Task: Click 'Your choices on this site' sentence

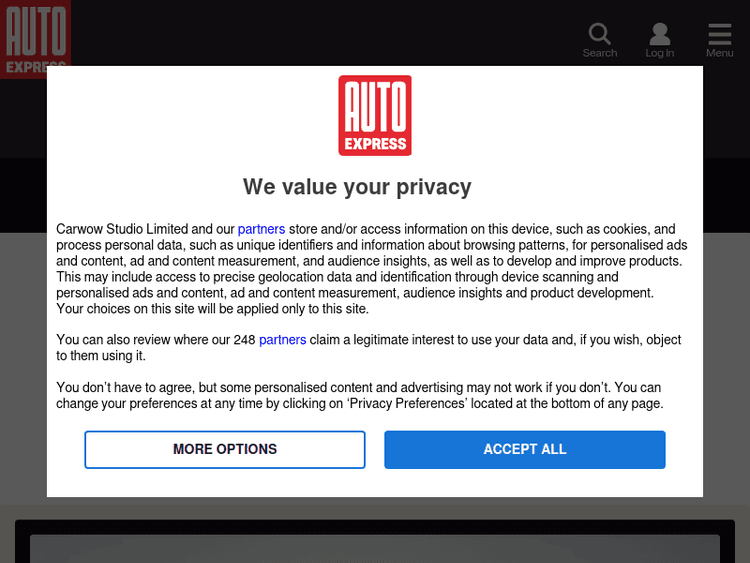Action: point(212,309)
